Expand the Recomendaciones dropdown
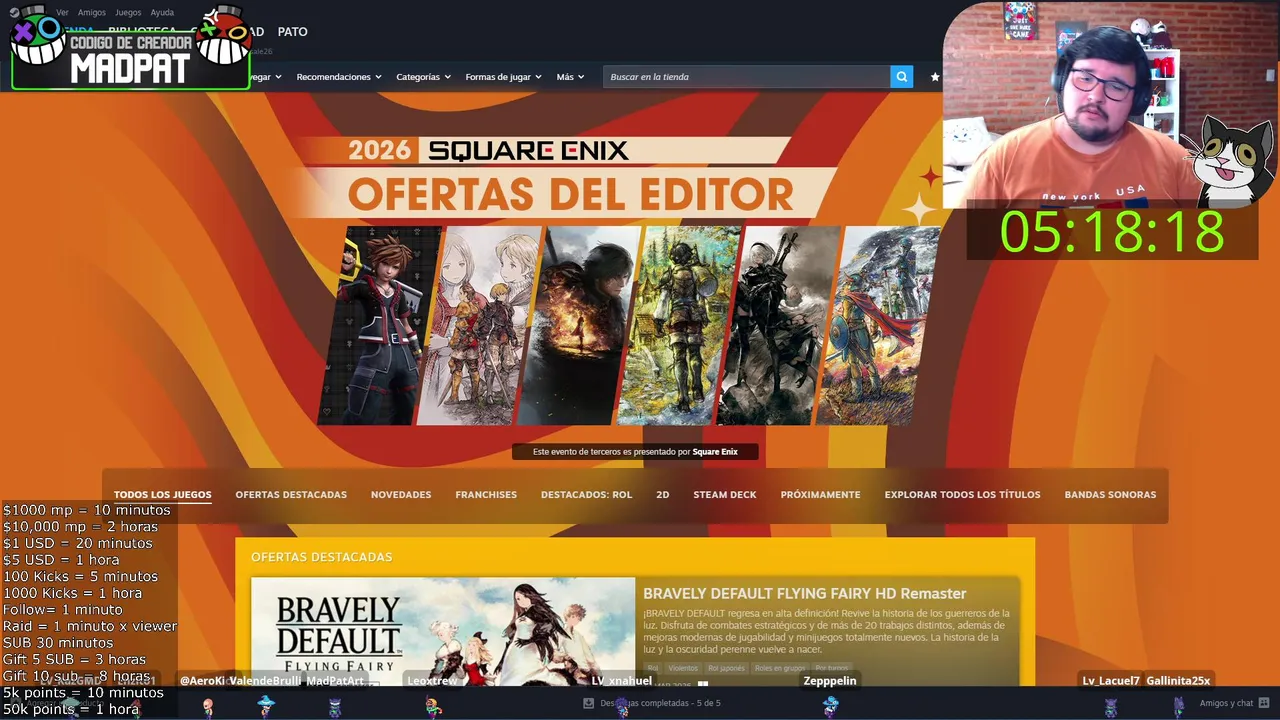 pos(339,77)
